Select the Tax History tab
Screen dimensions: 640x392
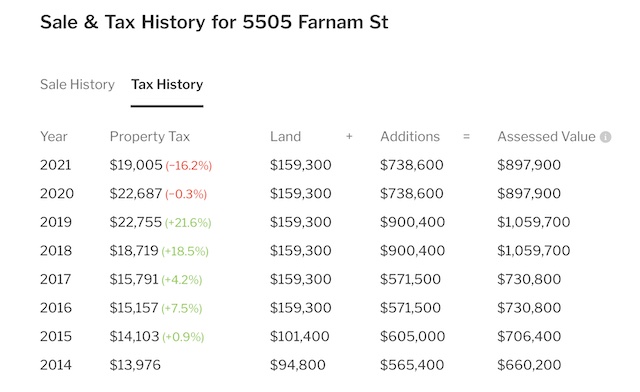(x=167, y=85)
